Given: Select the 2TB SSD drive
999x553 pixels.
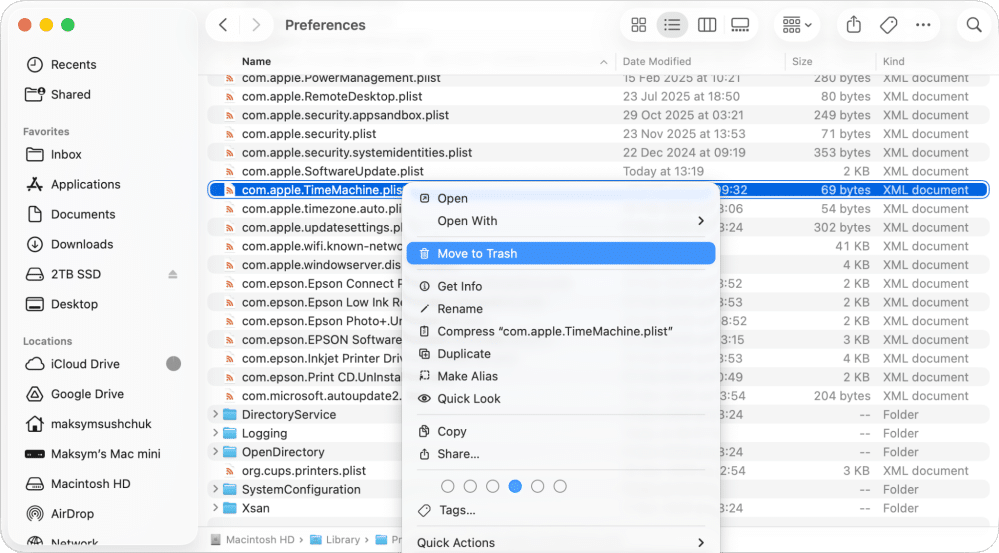Looking at the screenshot, I should [x=62, y=274].
